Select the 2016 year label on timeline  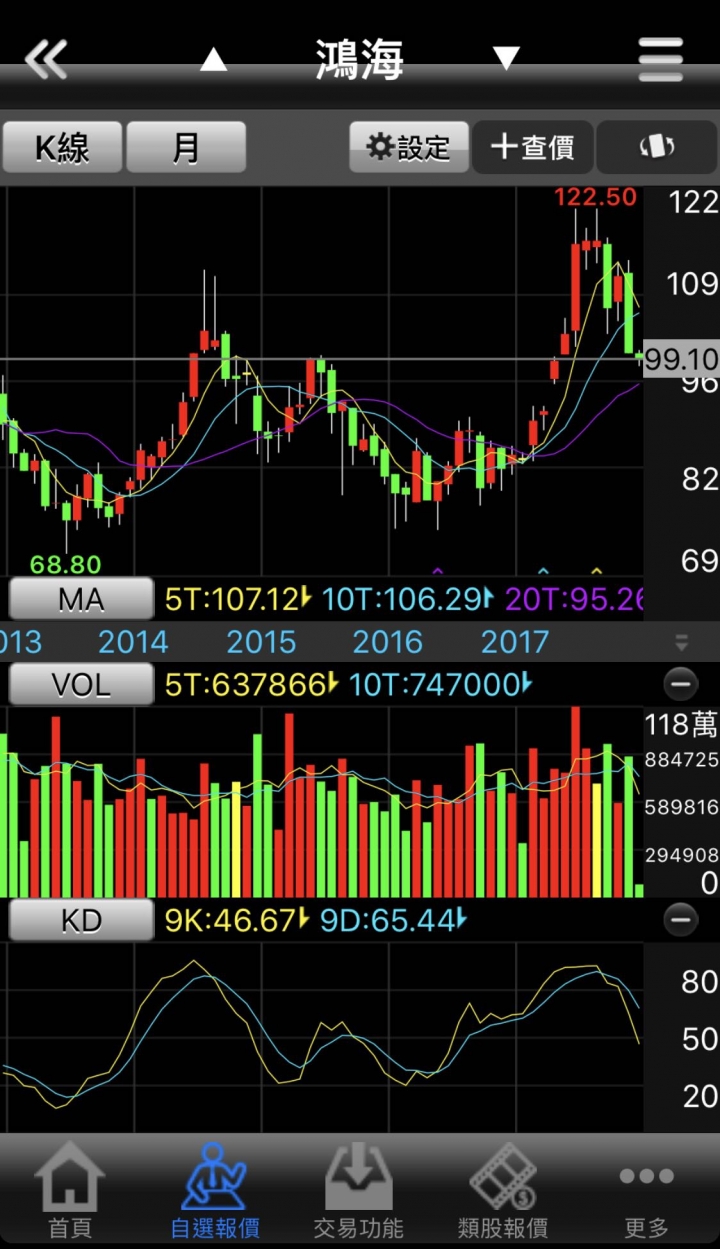tap(388, 642)
